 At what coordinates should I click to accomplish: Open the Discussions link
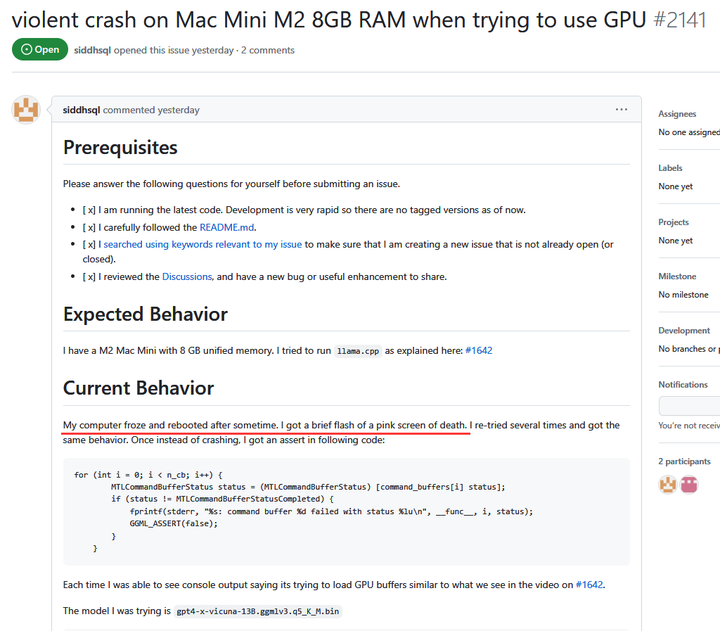click(x=186, y=276)
